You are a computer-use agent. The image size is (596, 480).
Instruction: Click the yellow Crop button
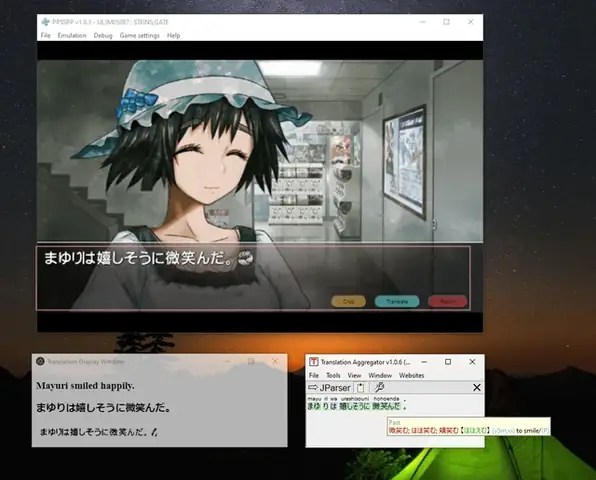pos(349,301)
